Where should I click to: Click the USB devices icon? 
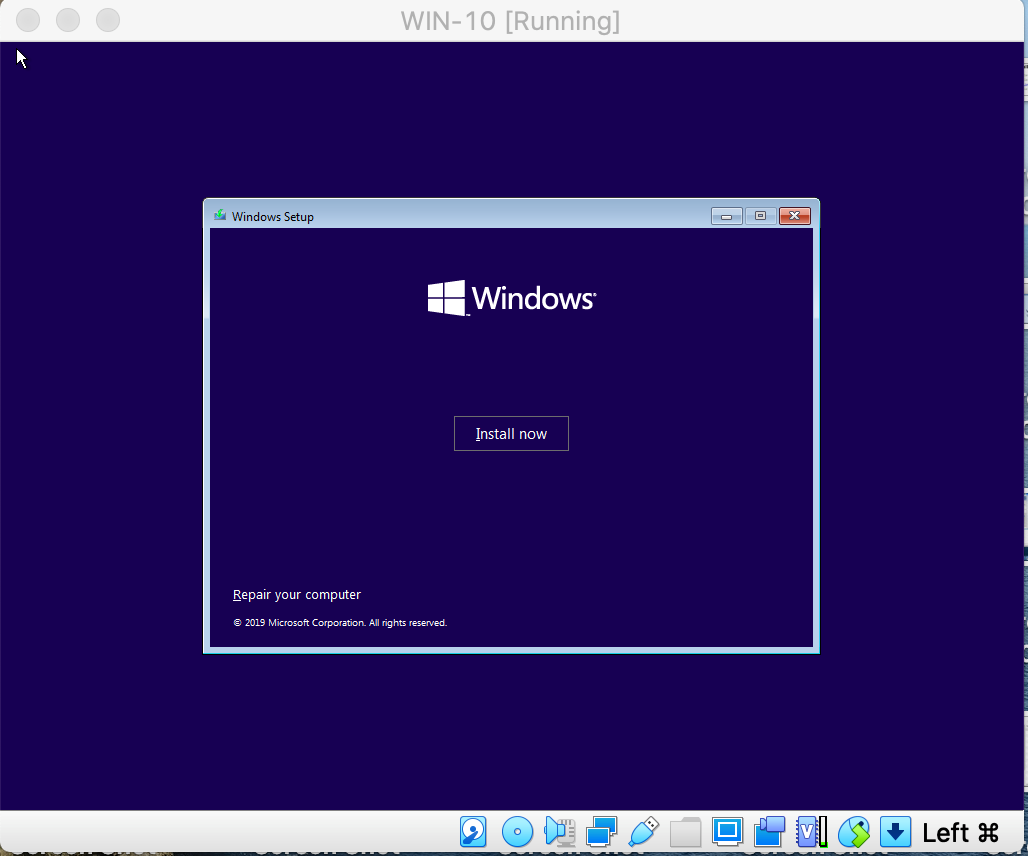point(643,832)
